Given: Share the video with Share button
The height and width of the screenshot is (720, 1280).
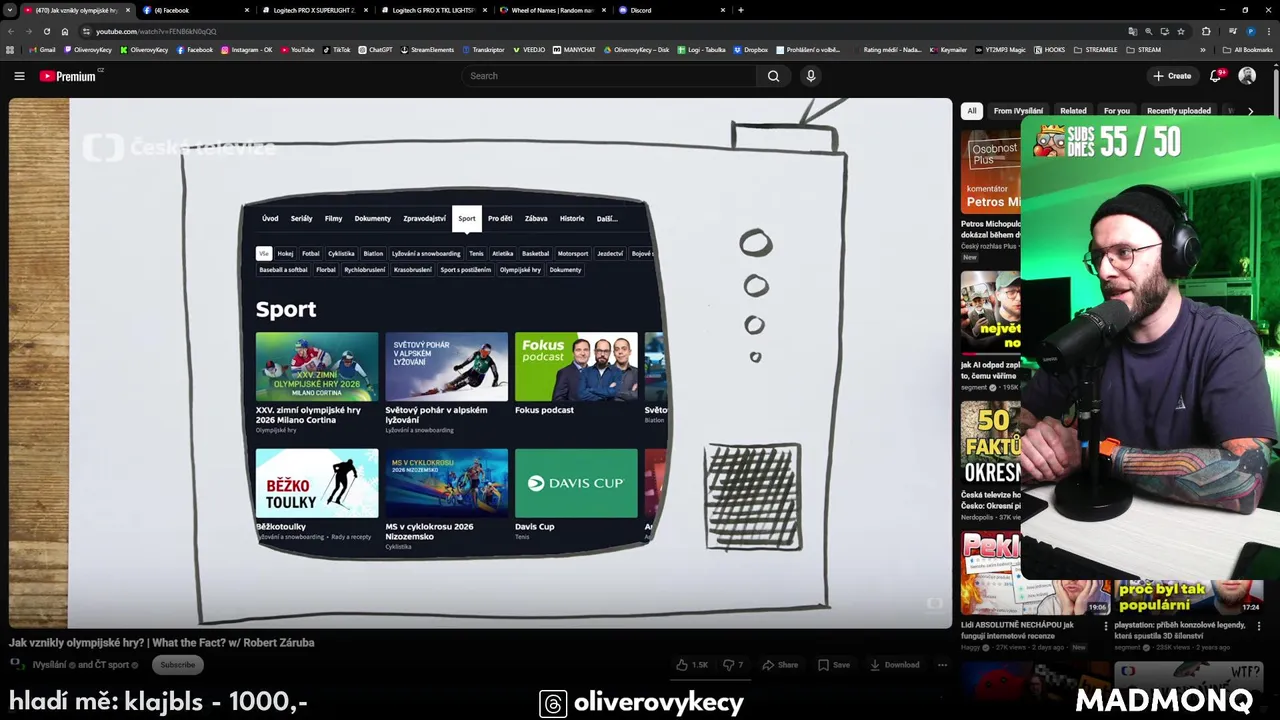Looking at the screenshot, I should coord(780,664).
